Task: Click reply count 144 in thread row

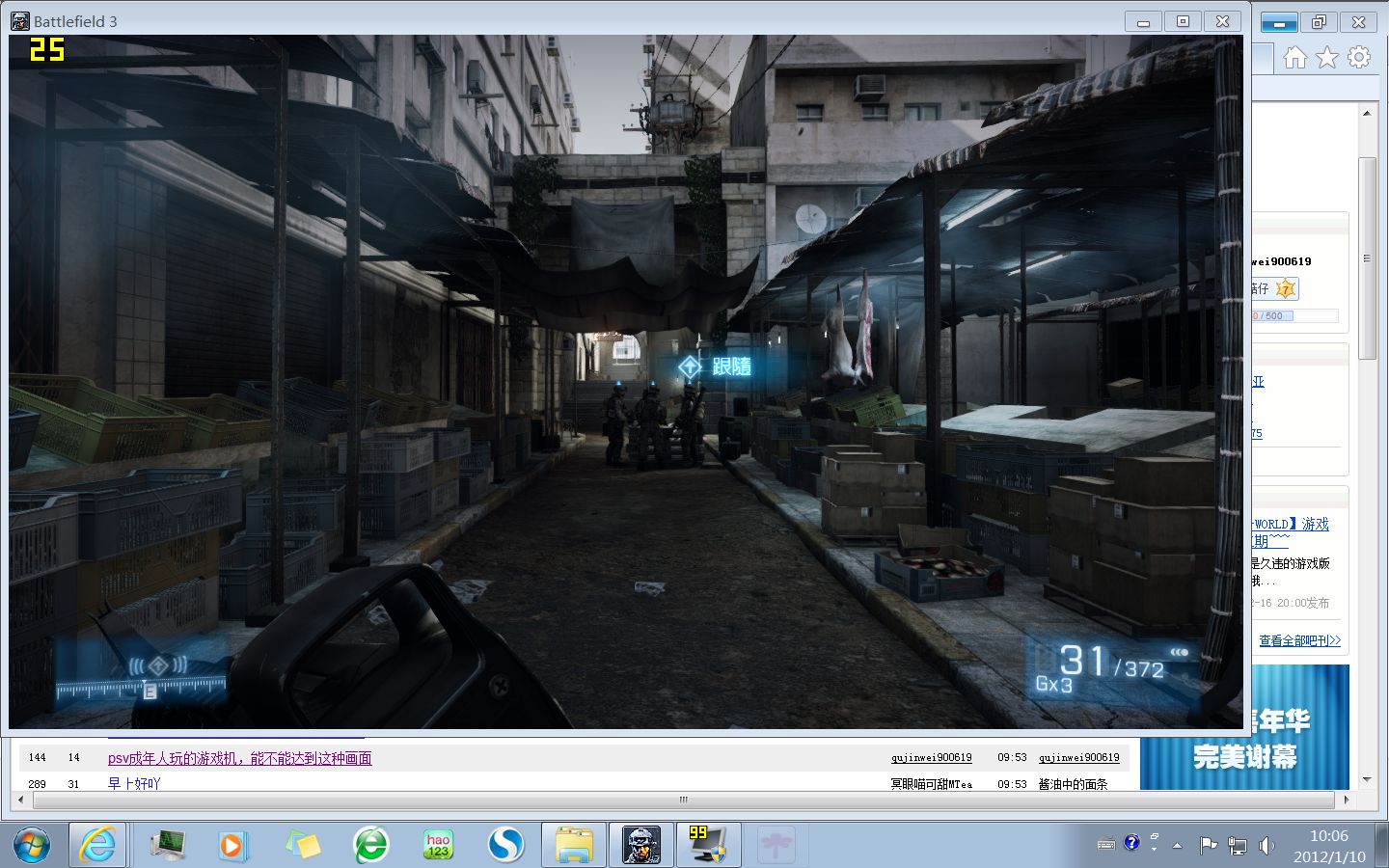Action: coord(38,758)
